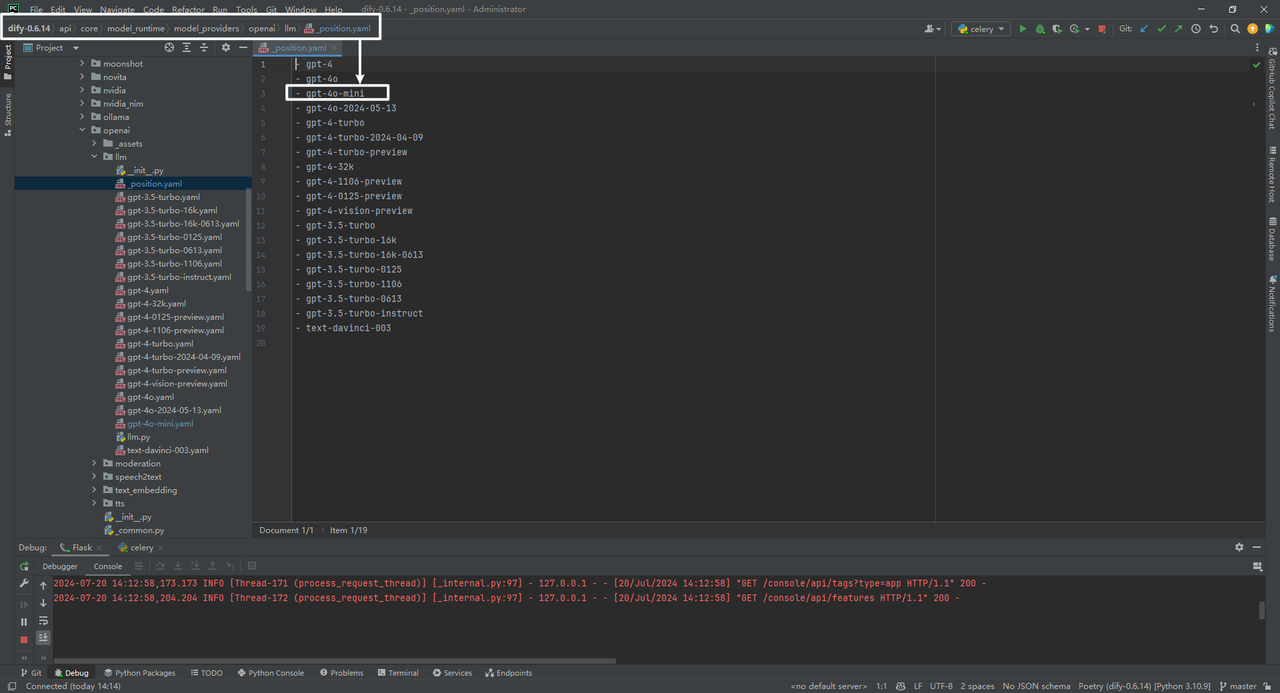Image resolution: width=1280 pixels, height=693 pixels.
Task: Open gpt-4o-mini.yaml in project tree
Action: (159, 424)
